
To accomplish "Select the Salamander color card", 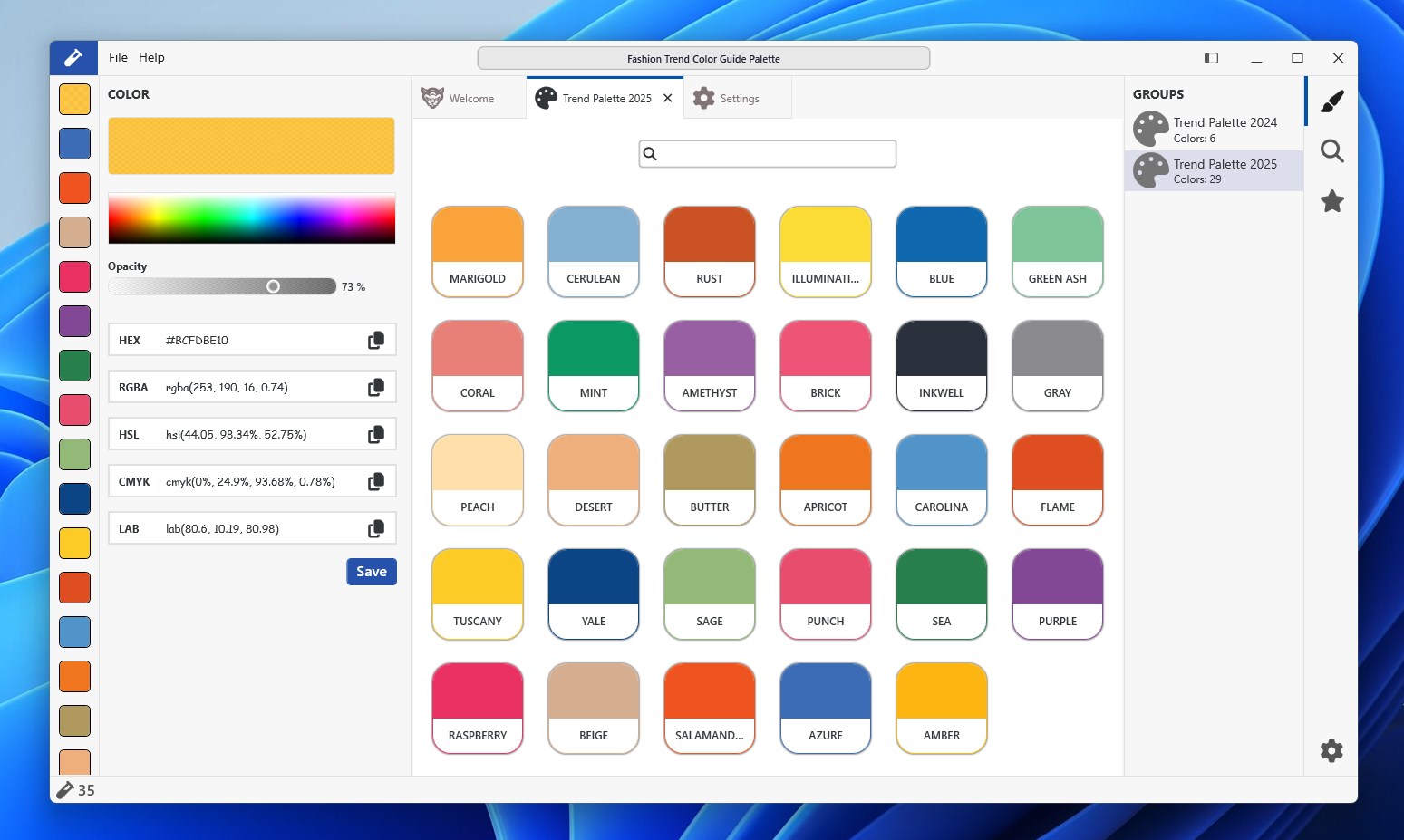I will (710, 709).
